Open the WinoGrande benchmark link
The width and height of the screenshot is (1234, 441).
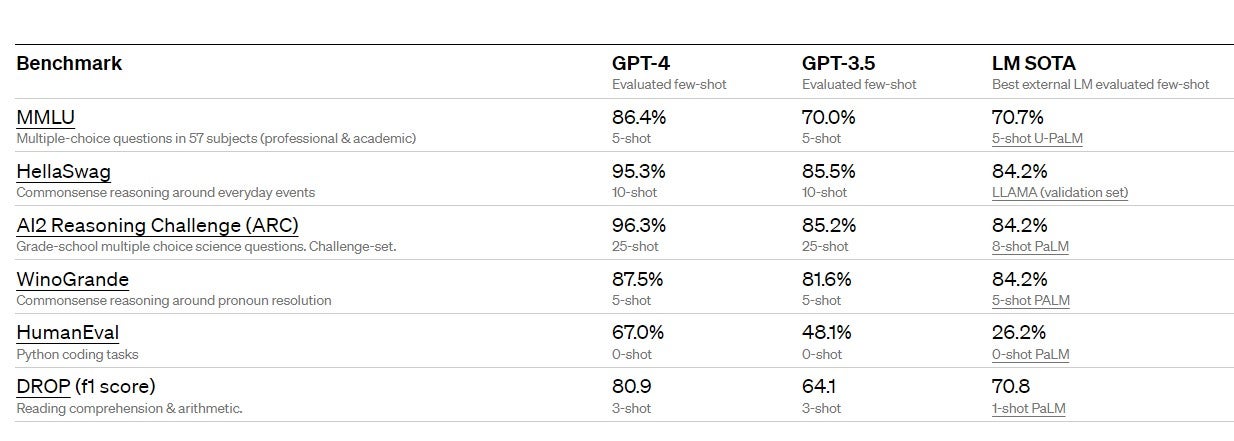point(72,280)
